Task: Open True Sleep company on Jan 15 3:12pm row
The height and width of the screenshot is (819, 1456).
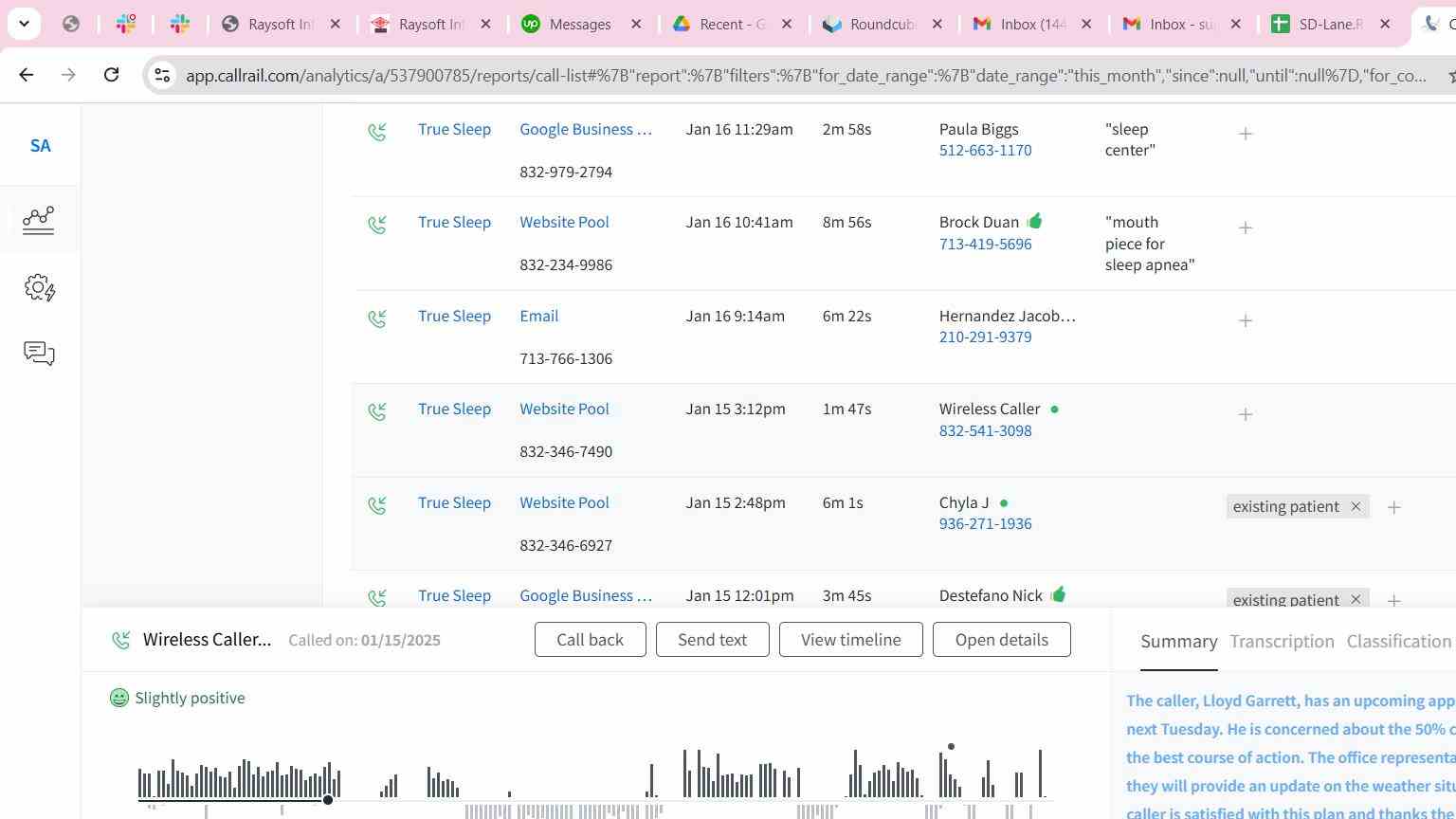Action: tap(454, 409)
